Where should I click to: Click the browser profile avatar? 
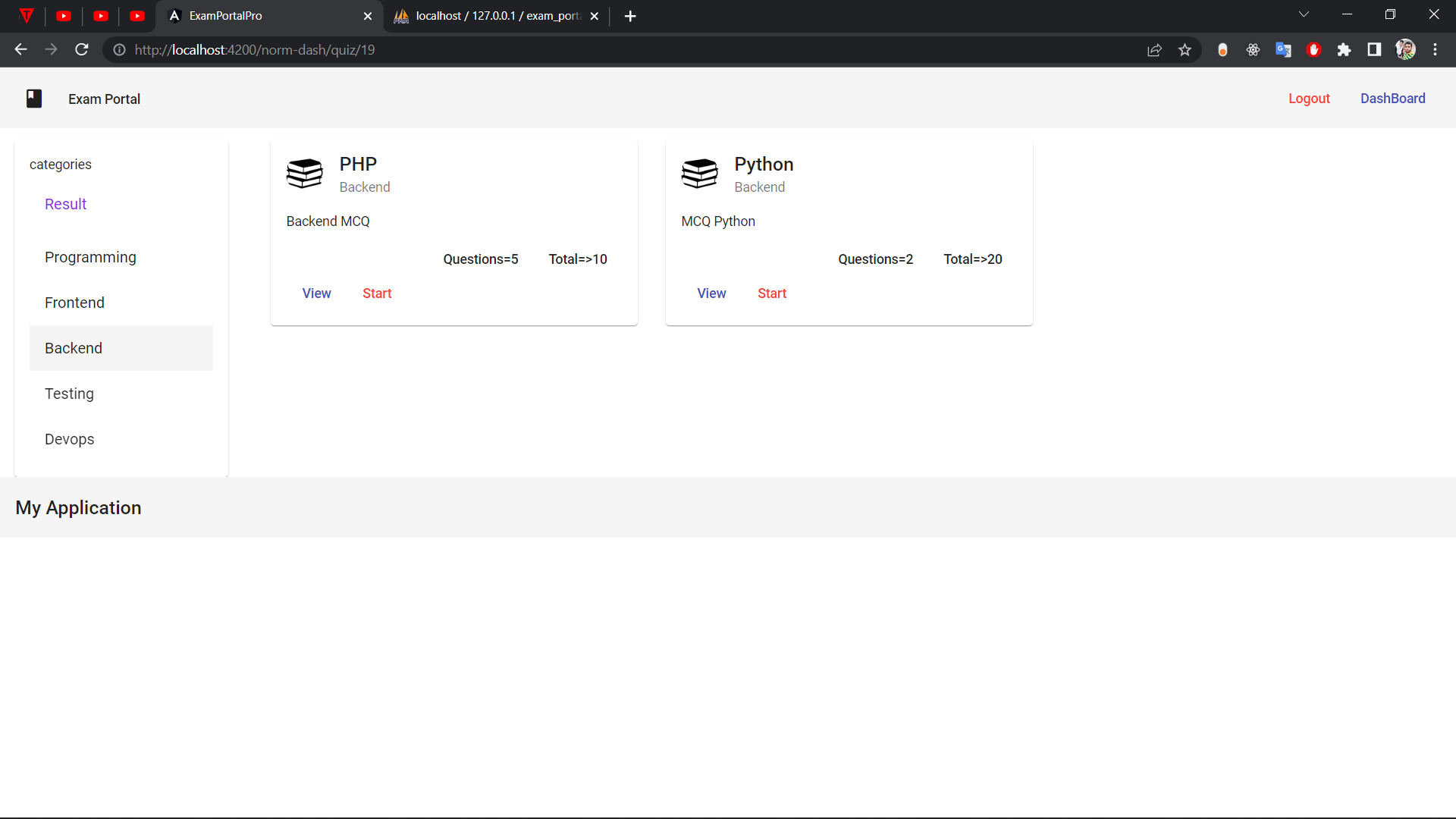(1406, 49)
